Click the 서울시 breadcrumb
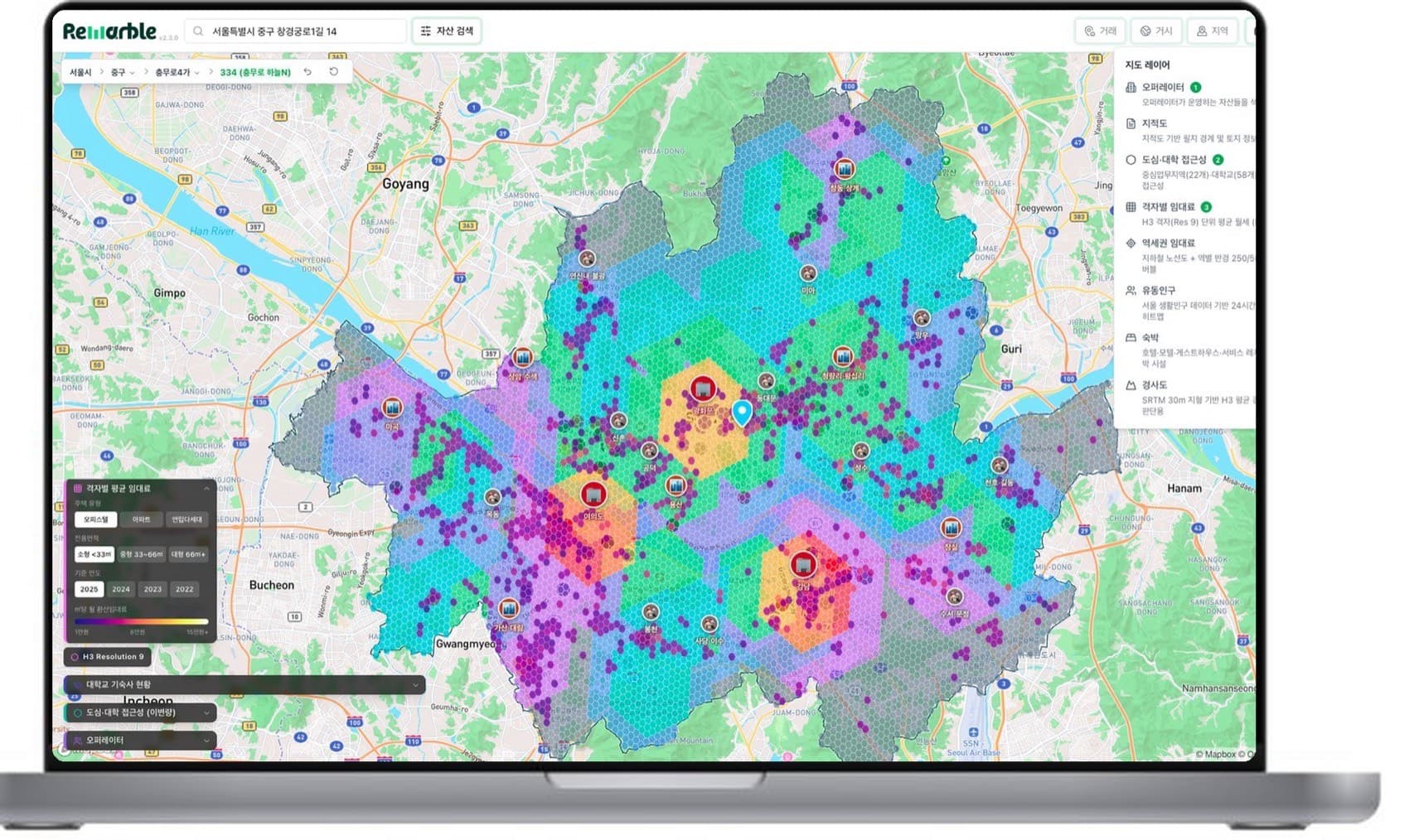The width and height of the screenshot is (1409, 840). tap(80, 72)
